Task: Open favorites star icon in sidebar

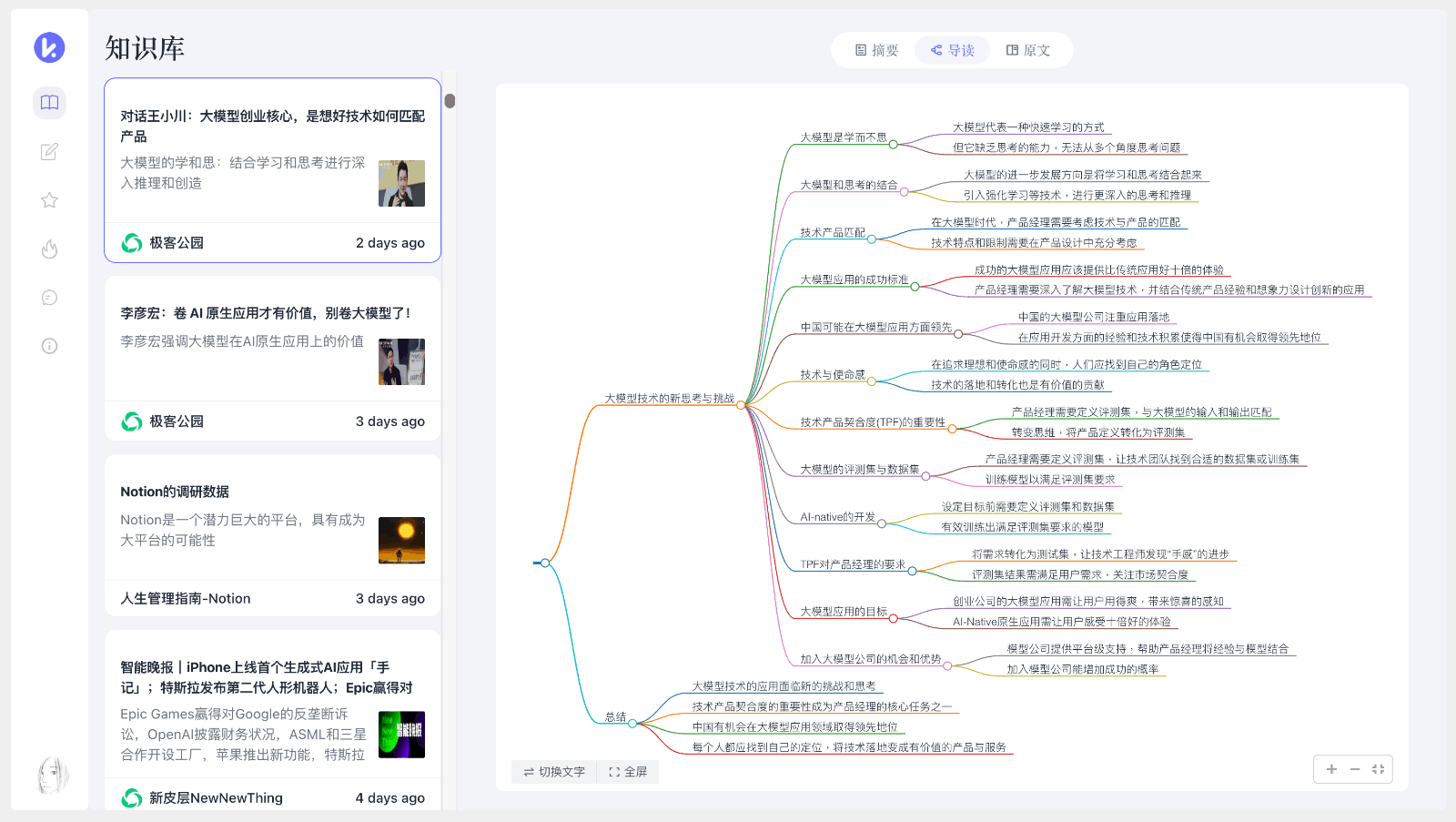Action: pos(49,200)
